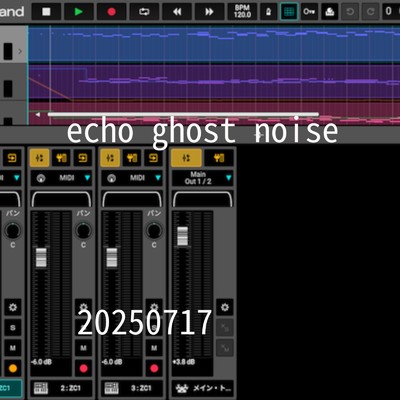Select the blue clip on first track
Viewport: 400px width, 400px height.
point(213,45)
